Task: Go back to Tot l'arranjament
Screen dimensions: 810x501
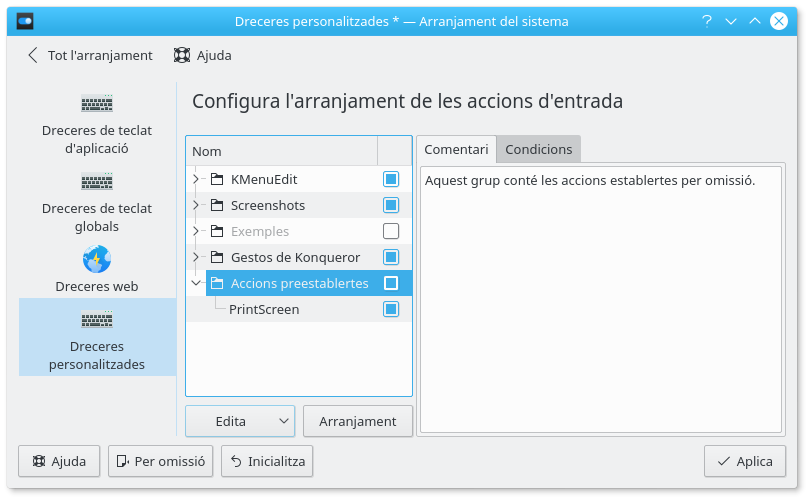Action: (x=90, y=56)
